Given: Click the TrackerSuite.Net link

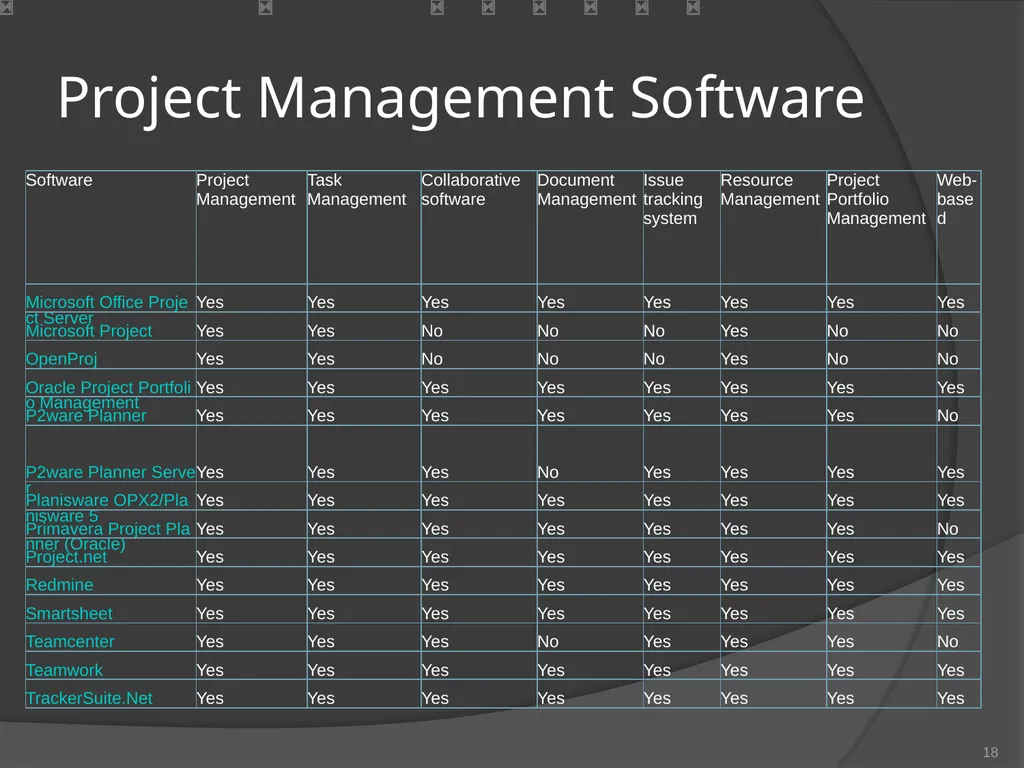Looking at the screenshot, I should coord(89,699).
